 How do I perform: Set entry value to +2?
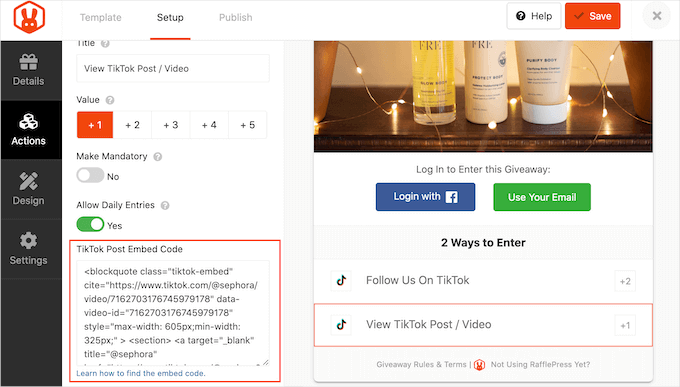(132, 125)
